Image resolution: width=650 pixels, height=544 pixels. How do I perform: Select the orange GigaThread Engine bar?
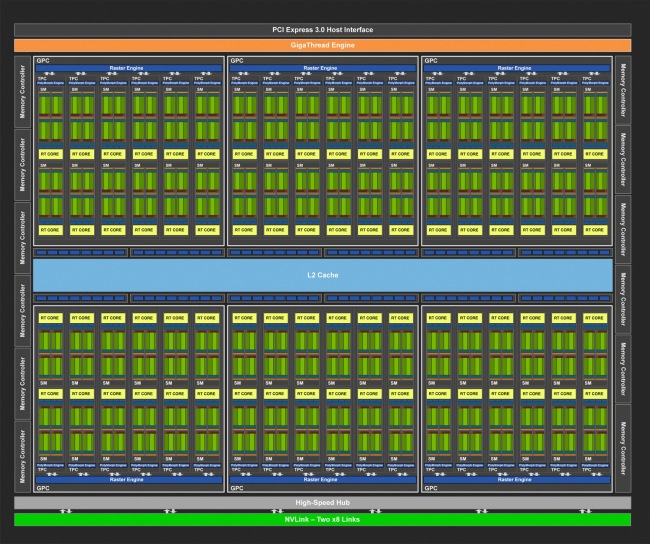[323, 45]
